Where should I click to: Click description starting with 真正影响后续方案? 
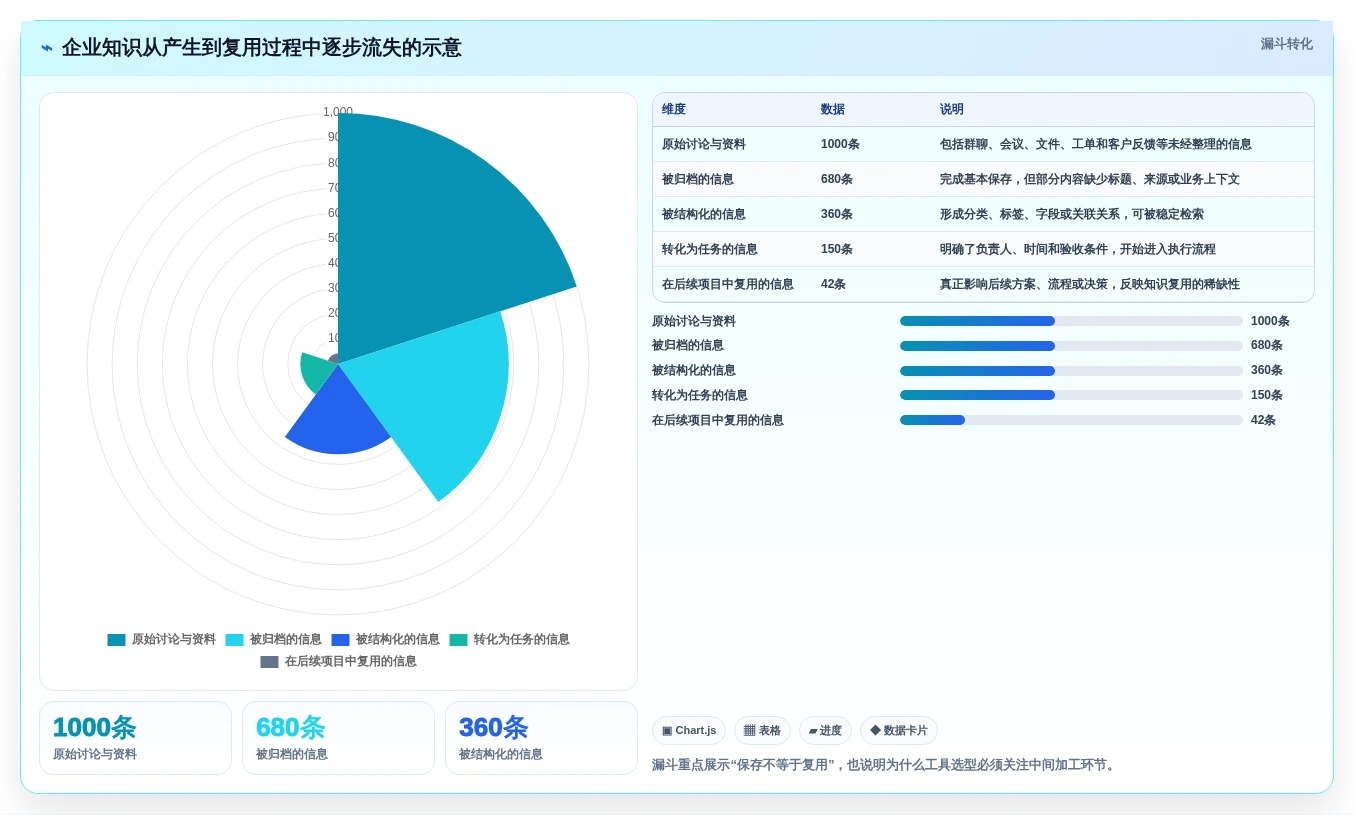[1090, 285]
